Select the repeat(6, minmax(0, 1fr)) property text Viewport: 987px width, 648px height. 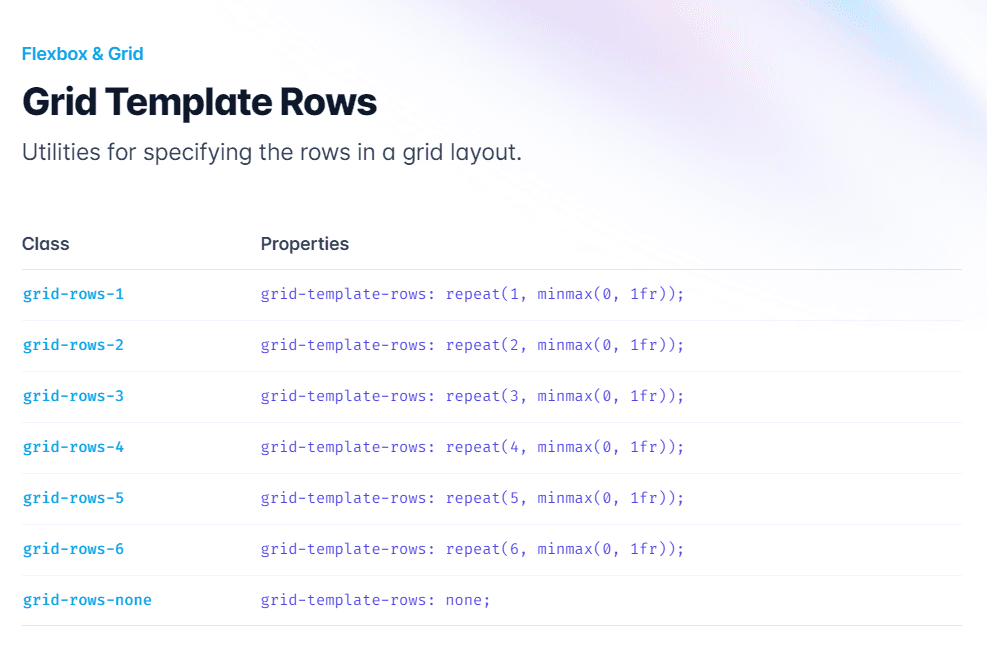472,549
